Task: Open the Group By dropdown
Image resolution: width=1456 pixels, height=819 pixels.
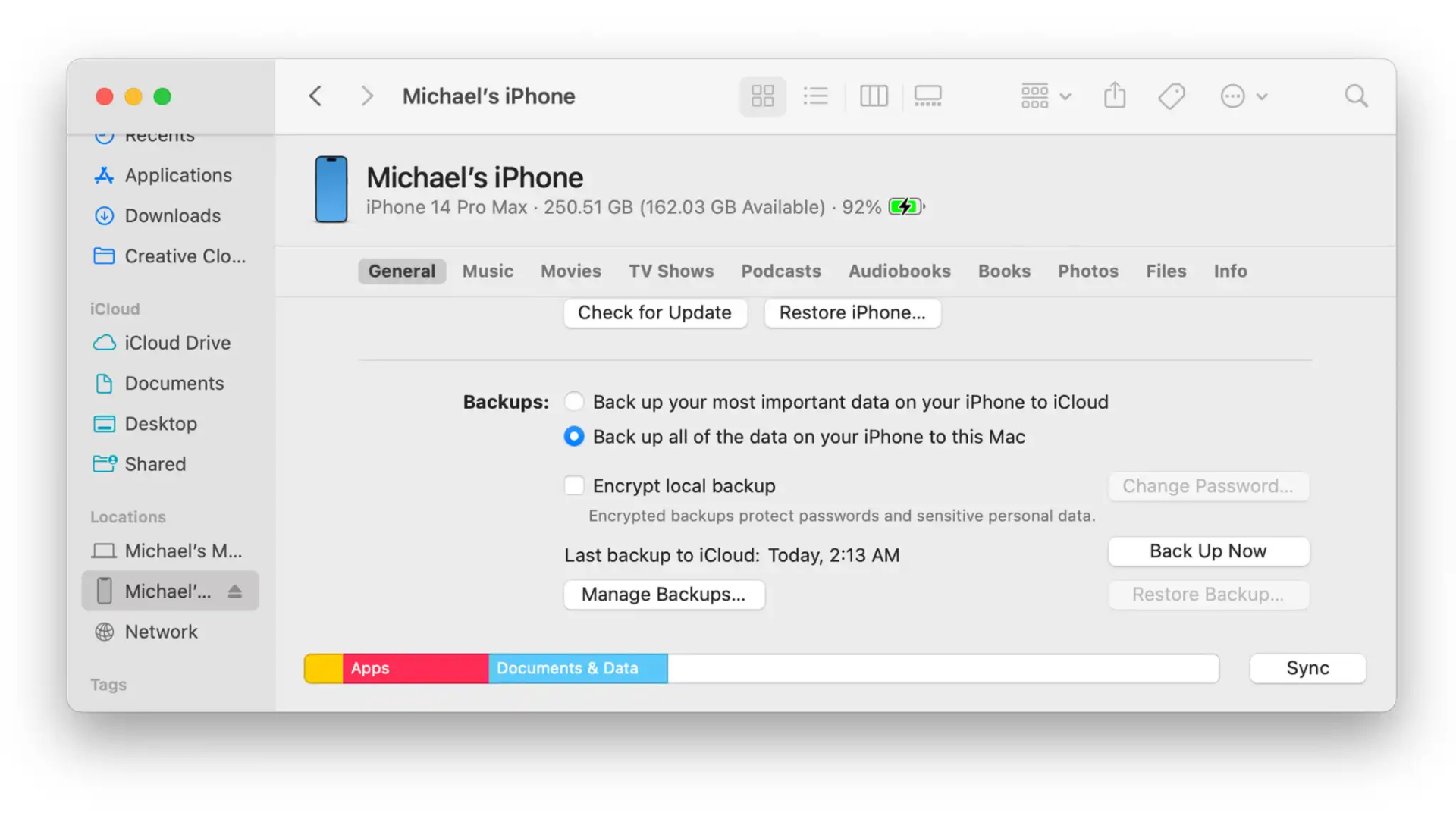Action: click(x=1045, y=96)
